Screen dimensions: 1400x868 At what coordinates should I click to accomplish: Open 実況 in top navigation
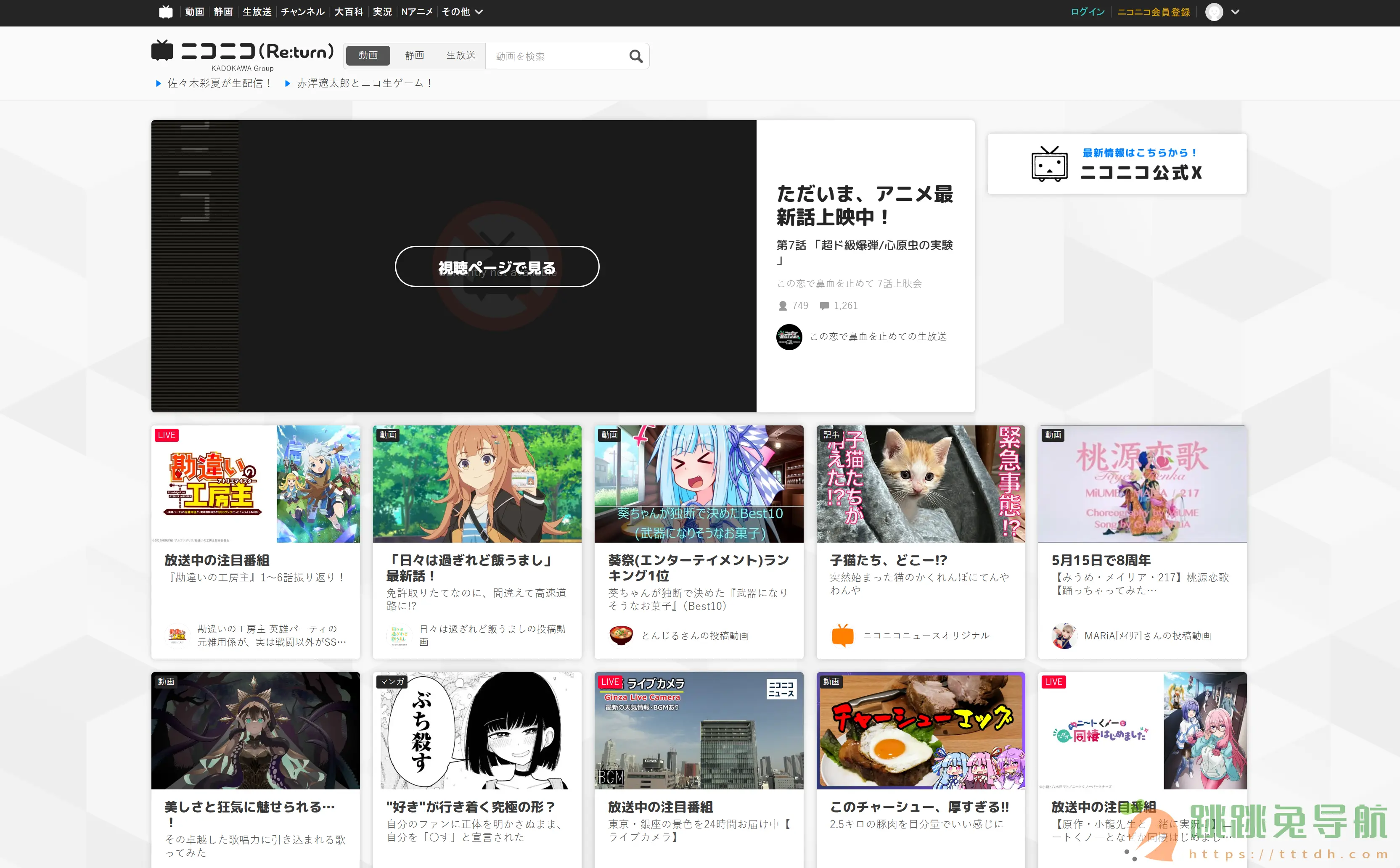click(382, 11)
